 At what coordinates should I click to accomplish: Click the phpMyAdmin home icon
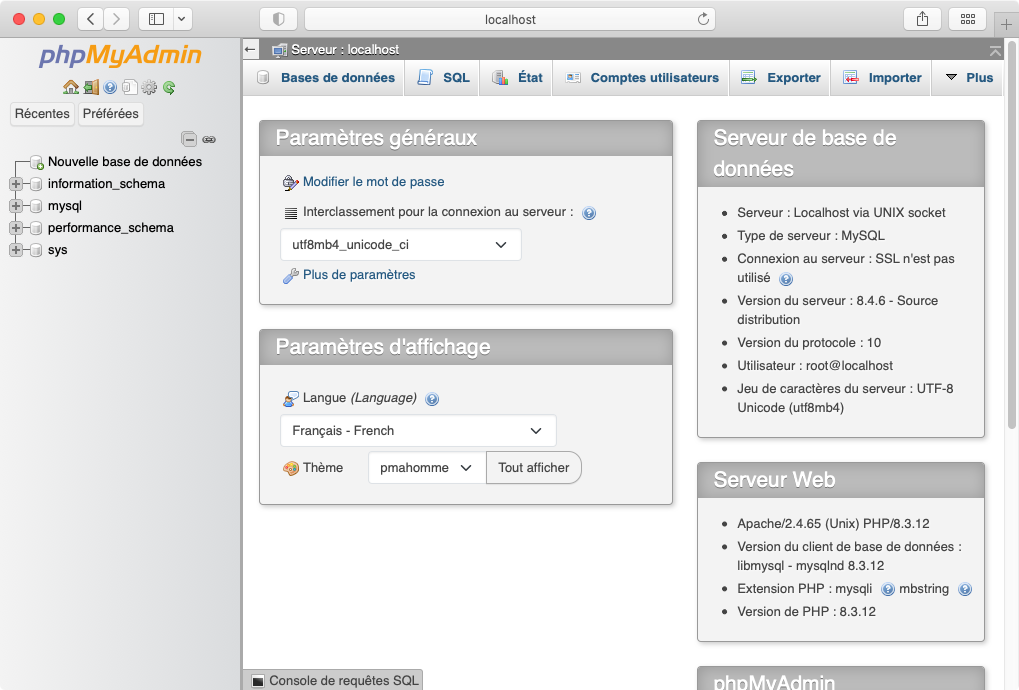pos(70,88)
